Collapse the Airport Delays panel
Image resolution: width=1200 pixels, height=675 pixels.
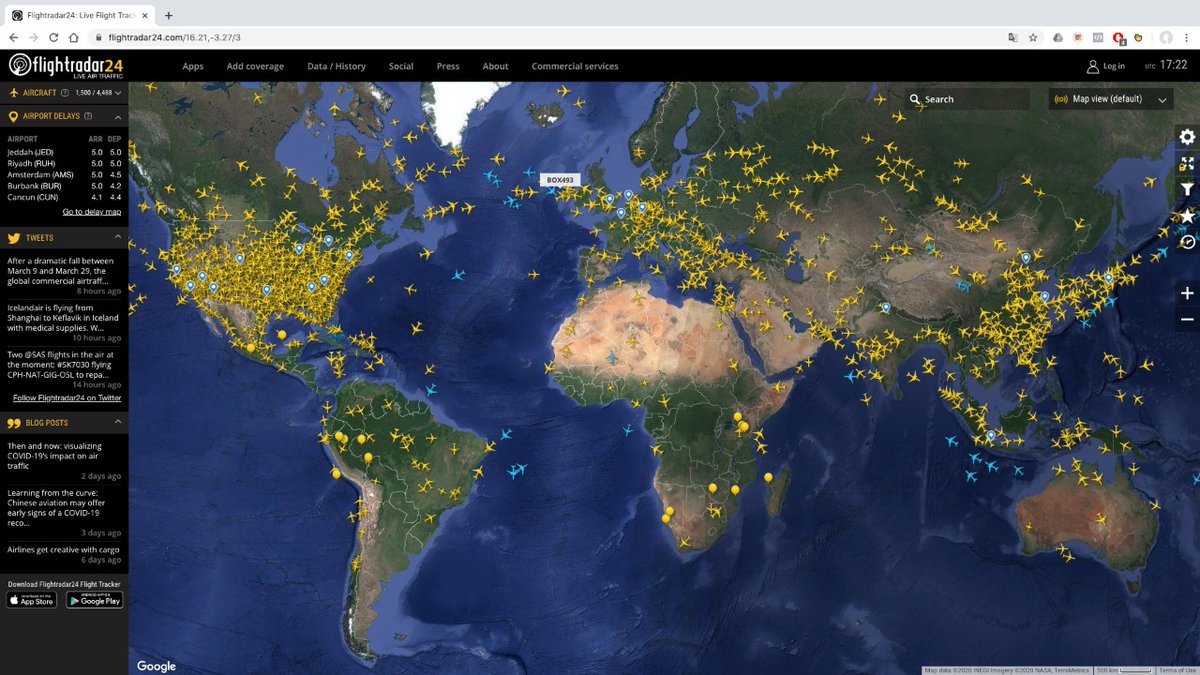click(x=118, y=116)
